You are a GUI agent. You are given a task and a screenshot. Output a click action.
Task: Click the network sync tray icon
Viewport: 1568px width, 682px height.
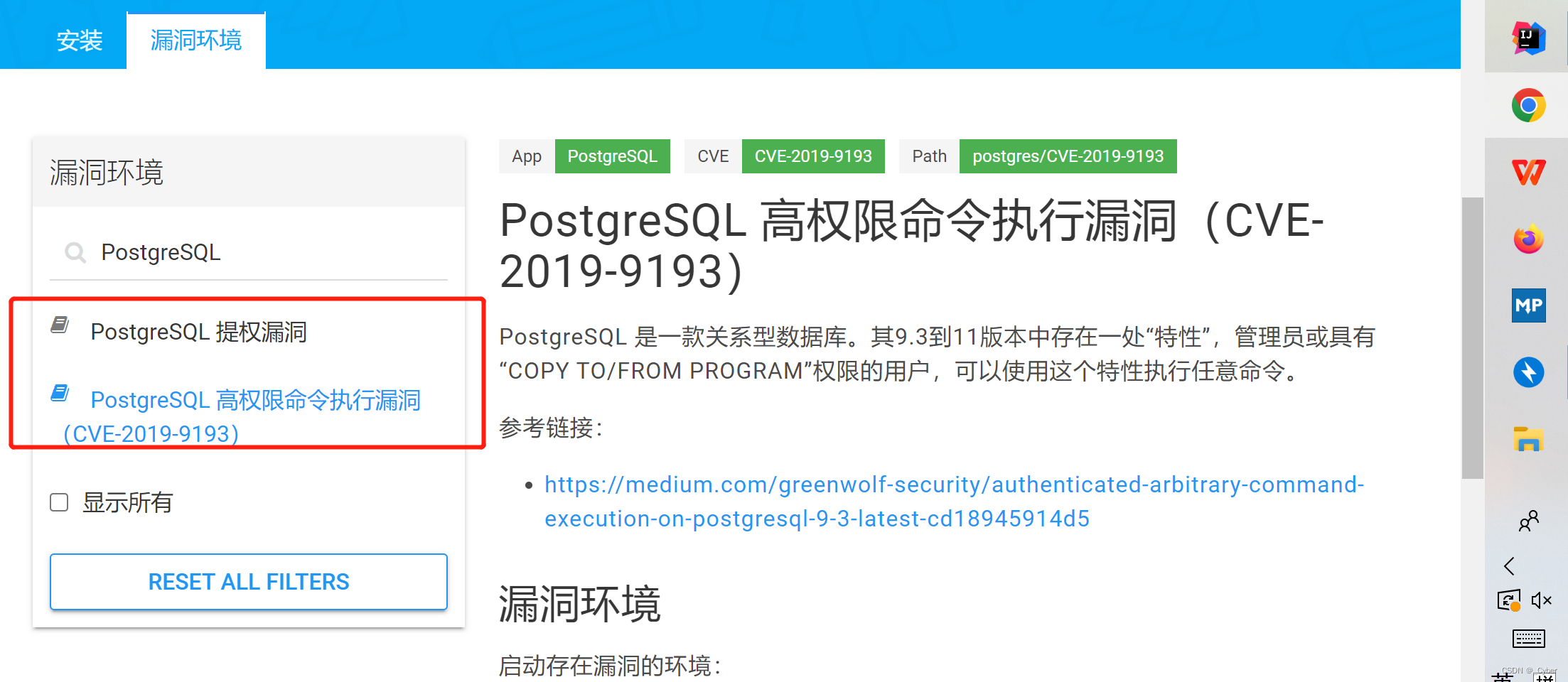1508,600
